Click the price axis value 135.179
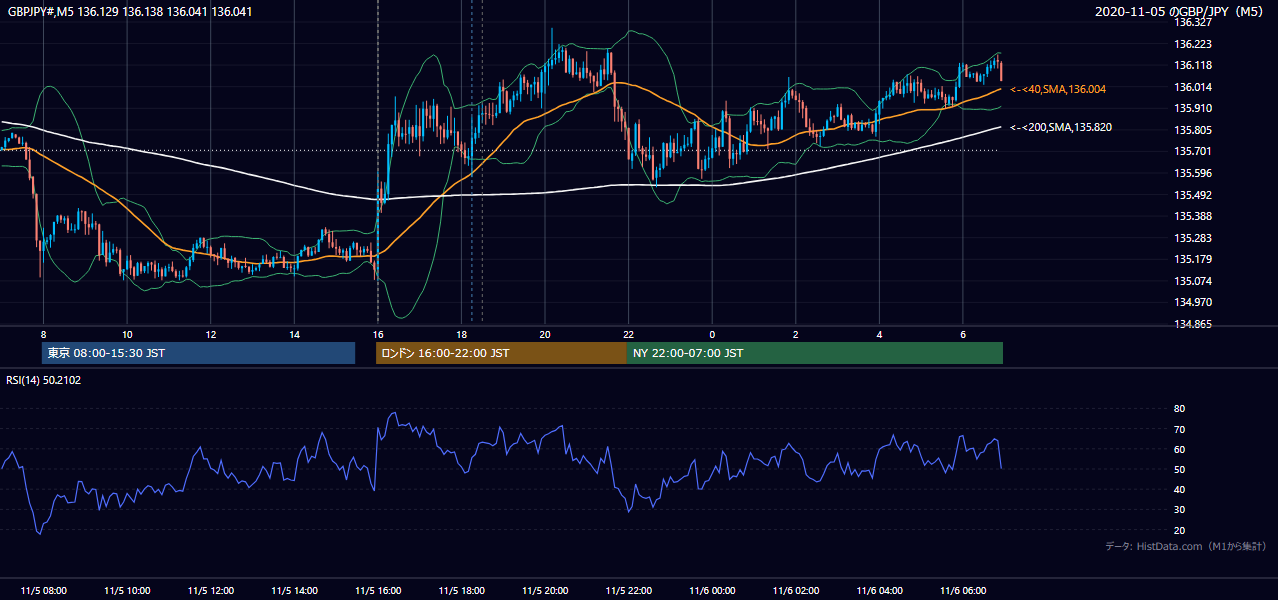Image resolution: width=1278 pixels, height=600 pixels. [1191, 260]
